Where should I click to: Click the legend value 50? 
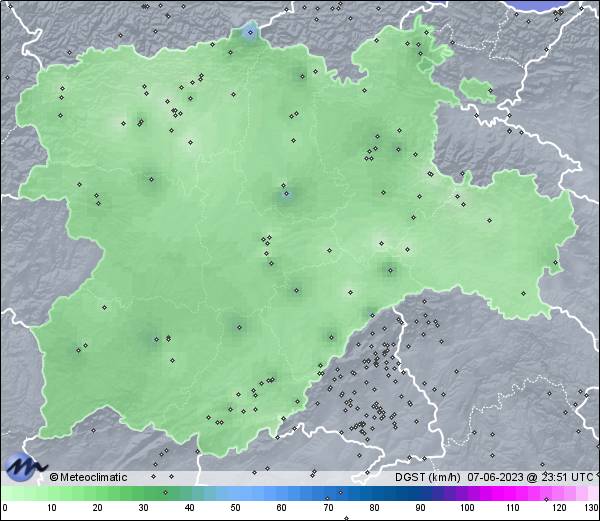pos(235,508)
